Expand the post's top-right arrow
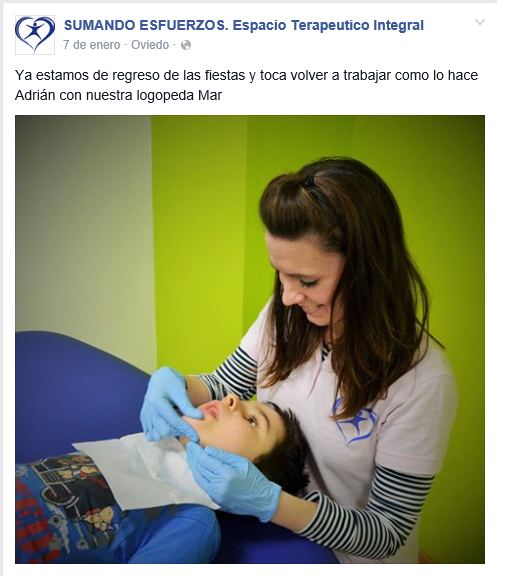Image resolution: width=505 pixels, height=576 pixels. click(480, 22)
